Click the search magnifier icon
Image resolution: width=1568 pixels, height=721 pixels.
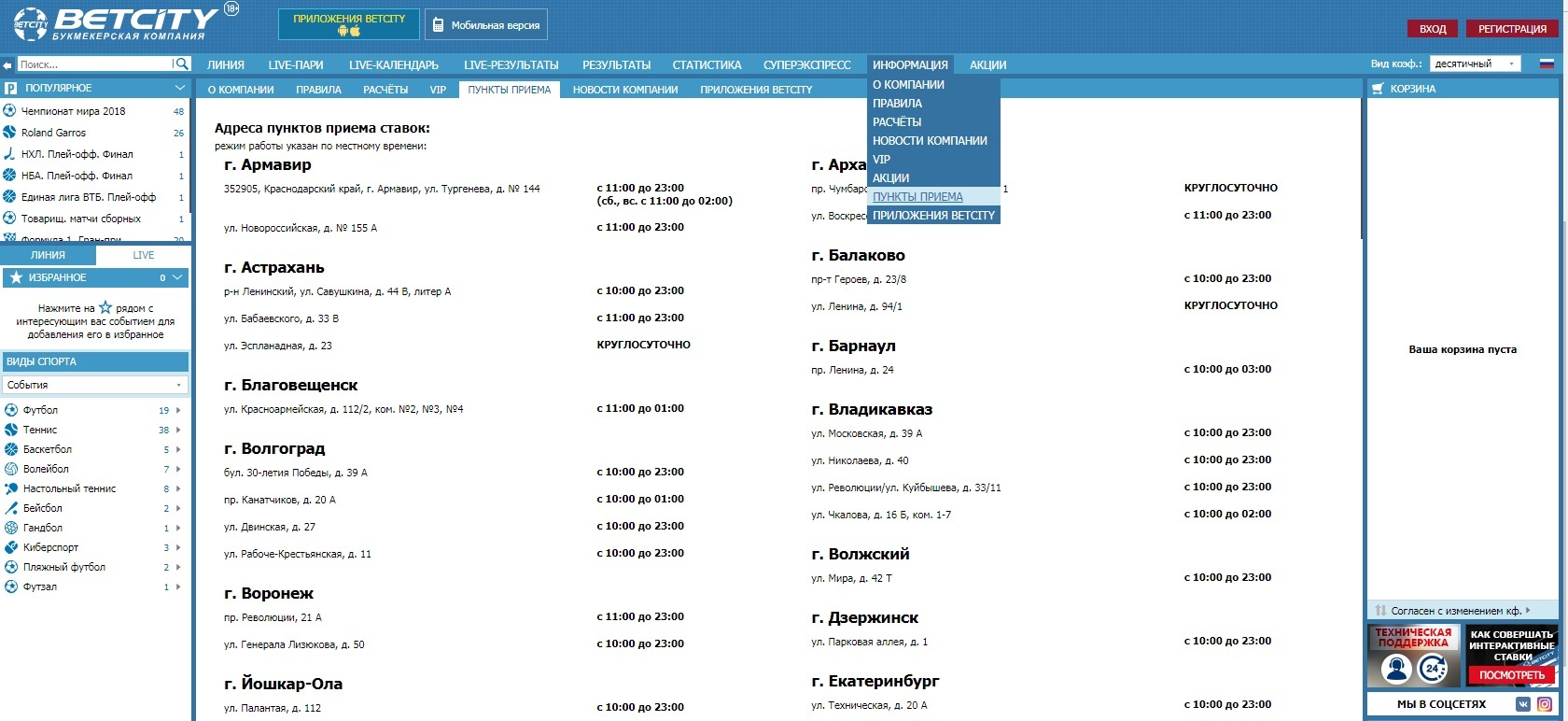[182, 64]
